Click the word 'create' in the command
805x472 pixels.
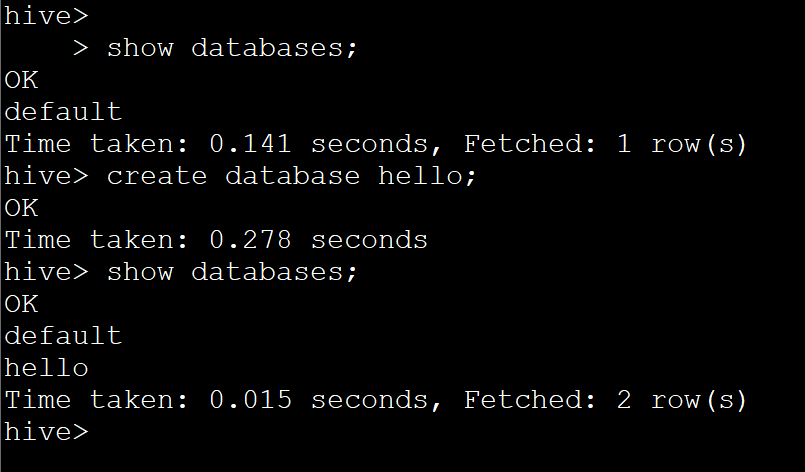click(x=156, y=175)
